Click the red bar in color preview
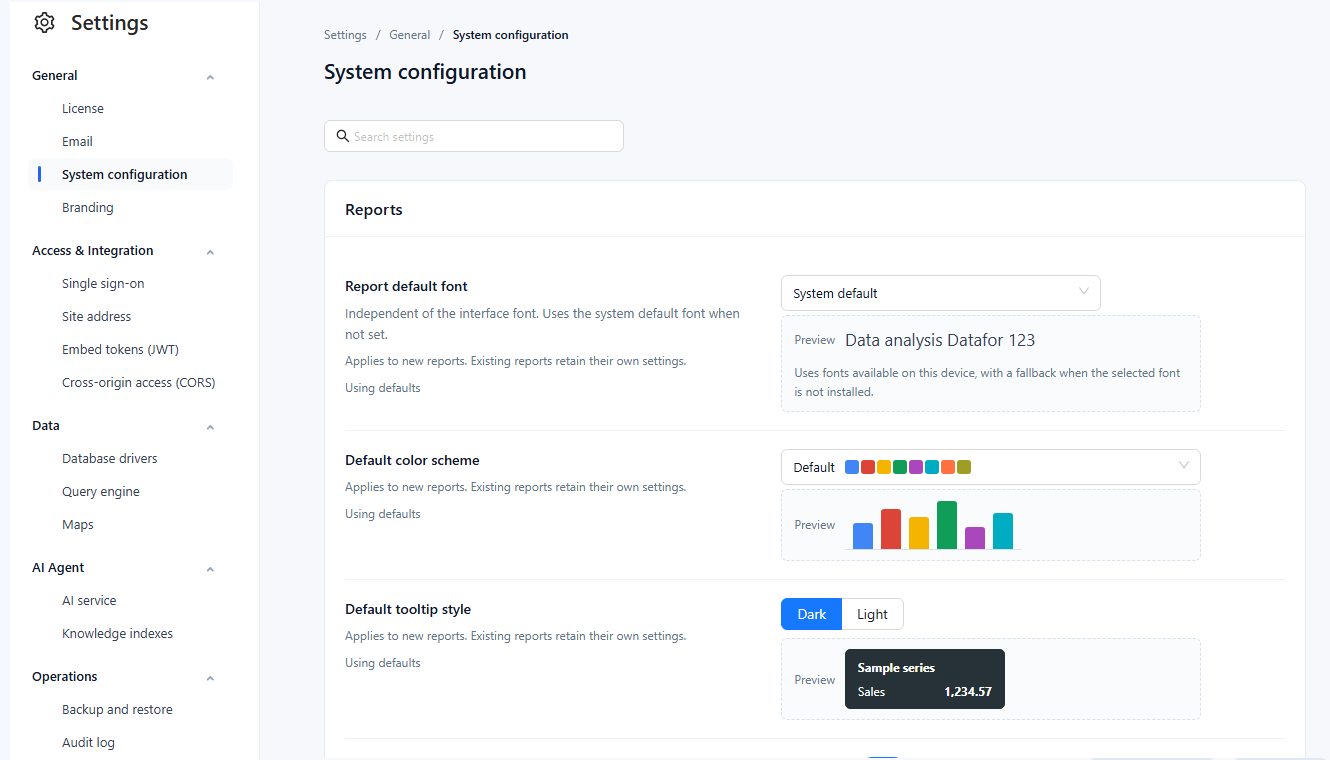The height and width of the screenshot is (760, 1330). pyautogui.click(x=891, y=529)
